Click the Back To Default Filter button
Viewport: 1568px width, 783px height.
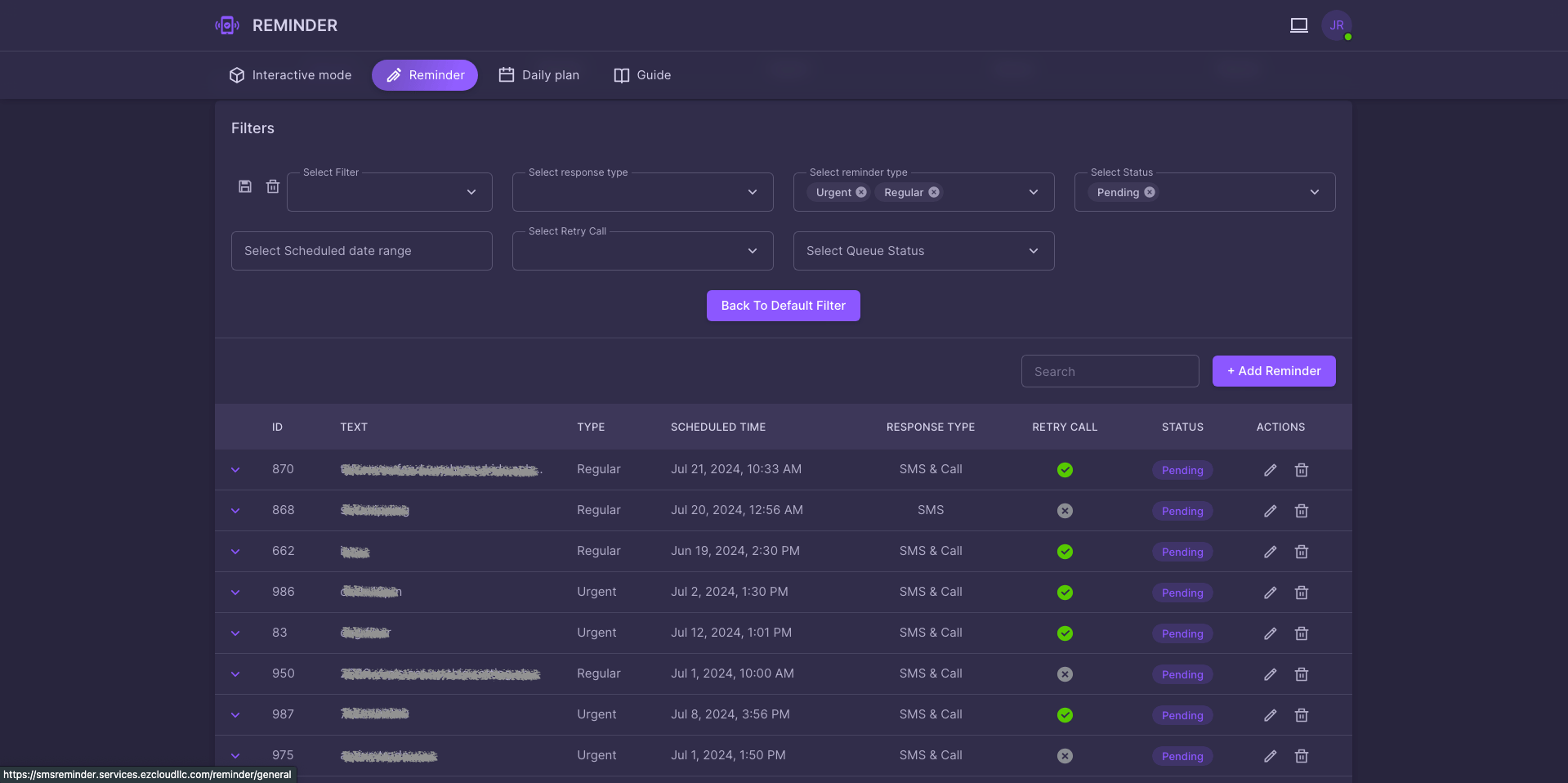[784, 306]
